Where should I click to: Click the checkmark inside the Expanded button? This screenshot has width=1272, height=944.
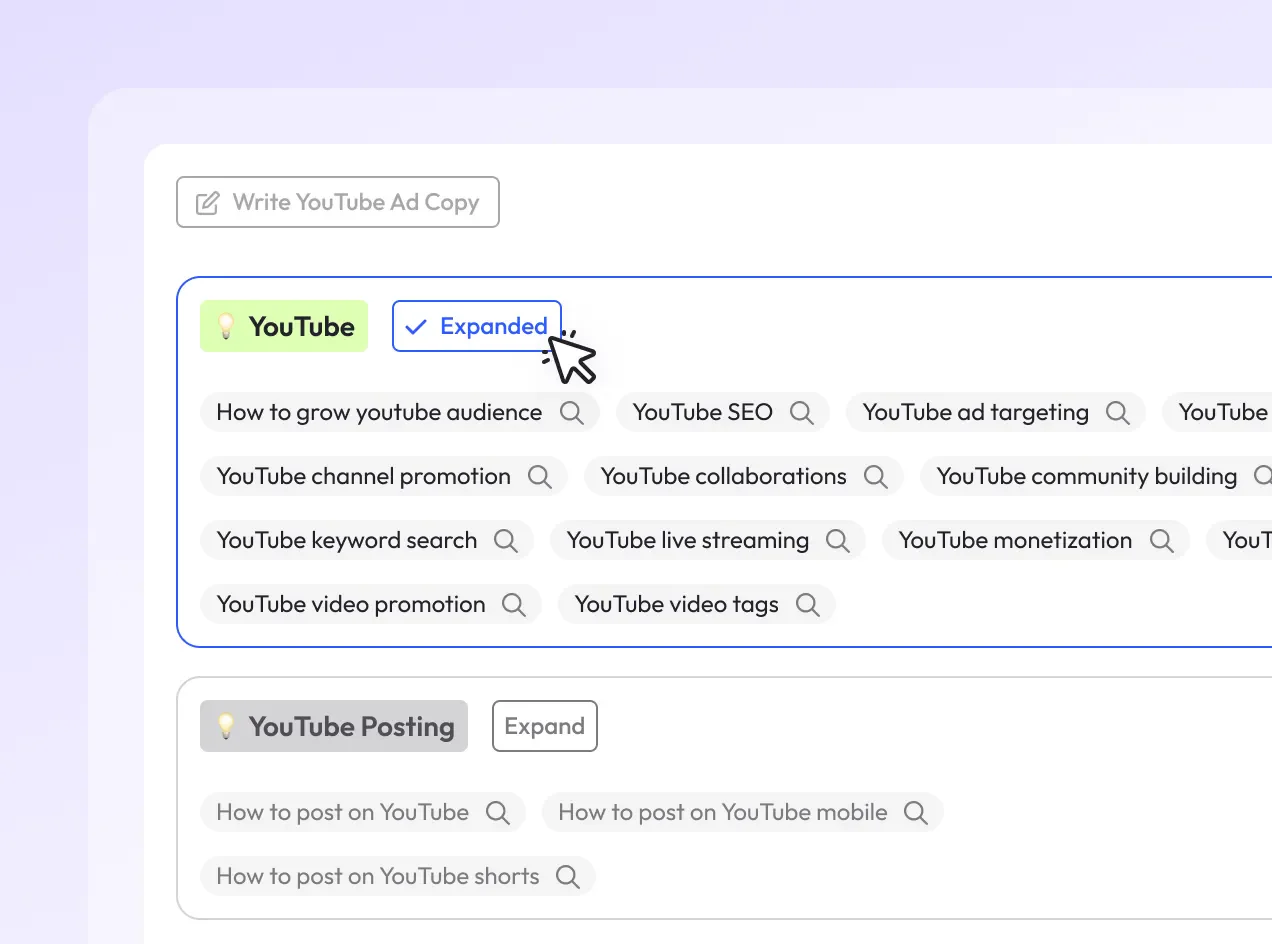[x=416, y=326]
